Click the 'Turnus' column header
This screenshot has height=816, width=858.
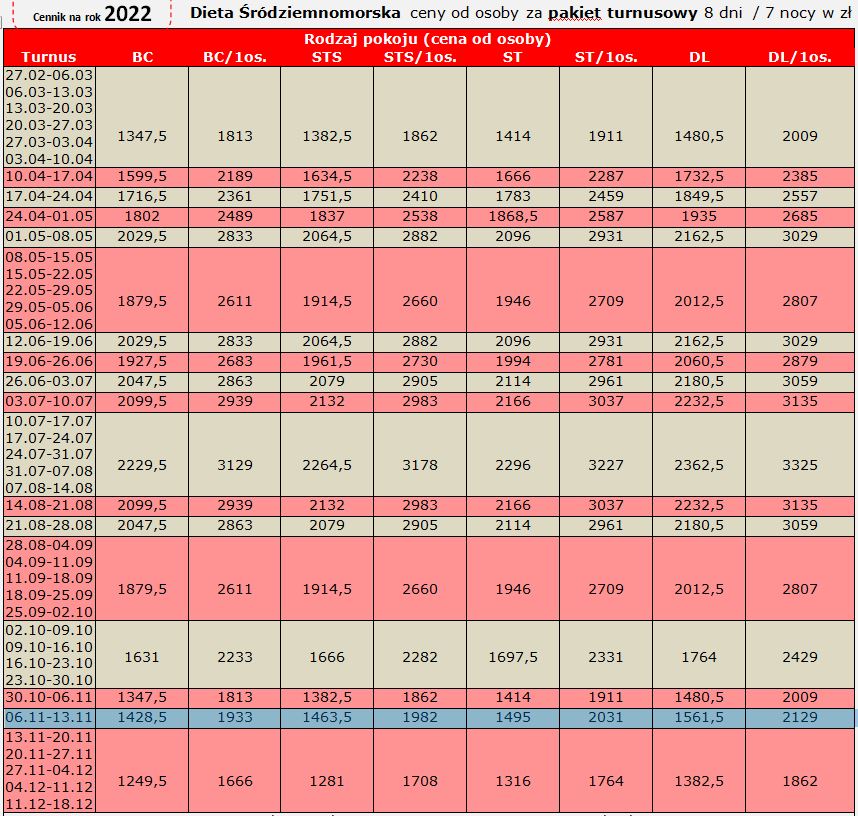click(x=49, y=57)
